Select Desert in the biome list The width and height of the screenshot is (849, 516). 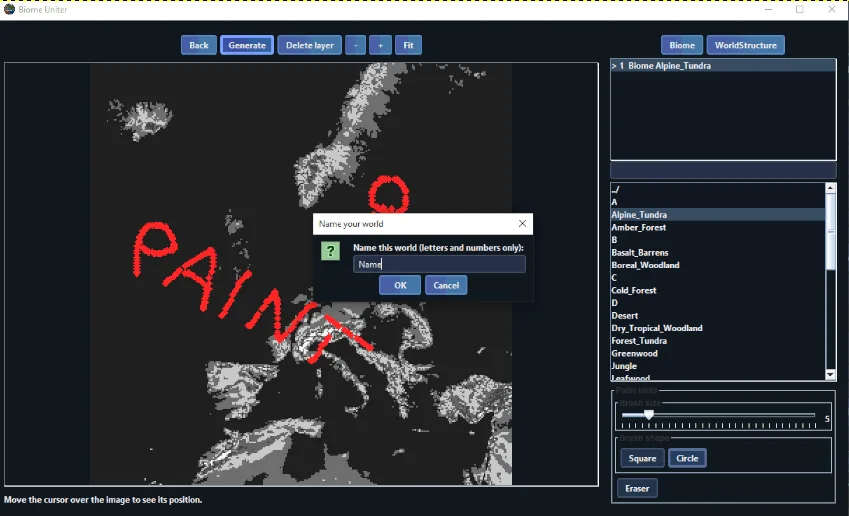718,315
